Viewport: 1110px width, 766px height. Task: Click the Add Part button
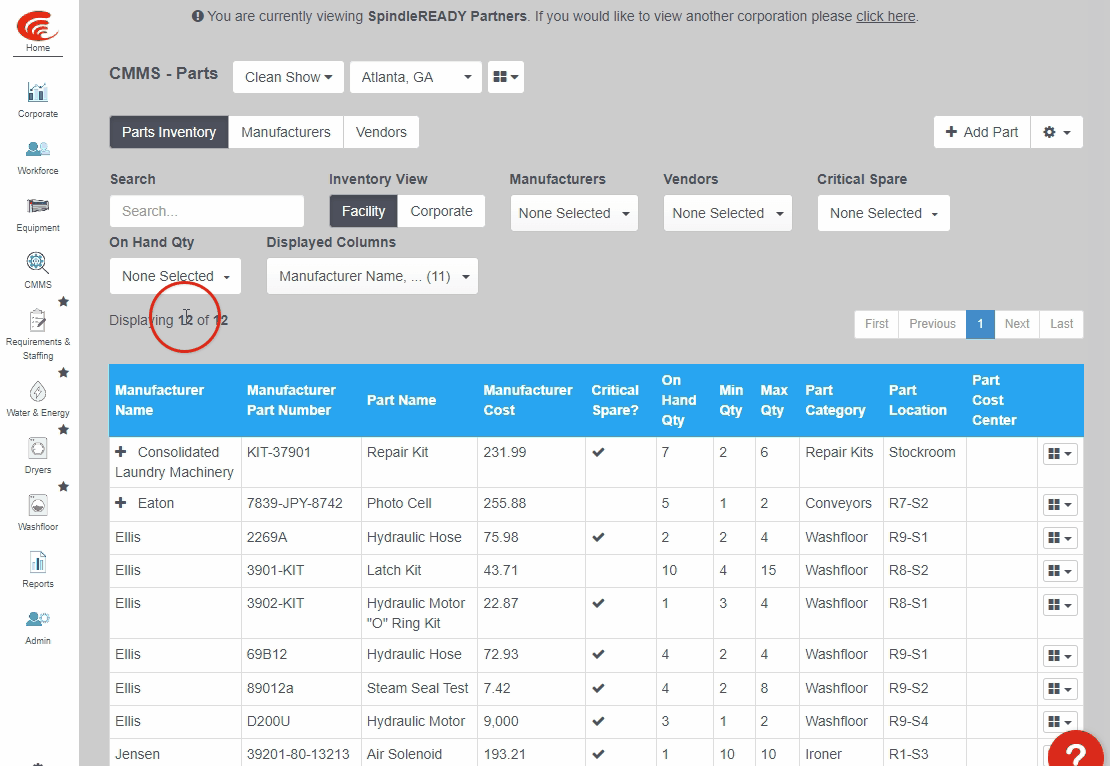tap(982, 132)
